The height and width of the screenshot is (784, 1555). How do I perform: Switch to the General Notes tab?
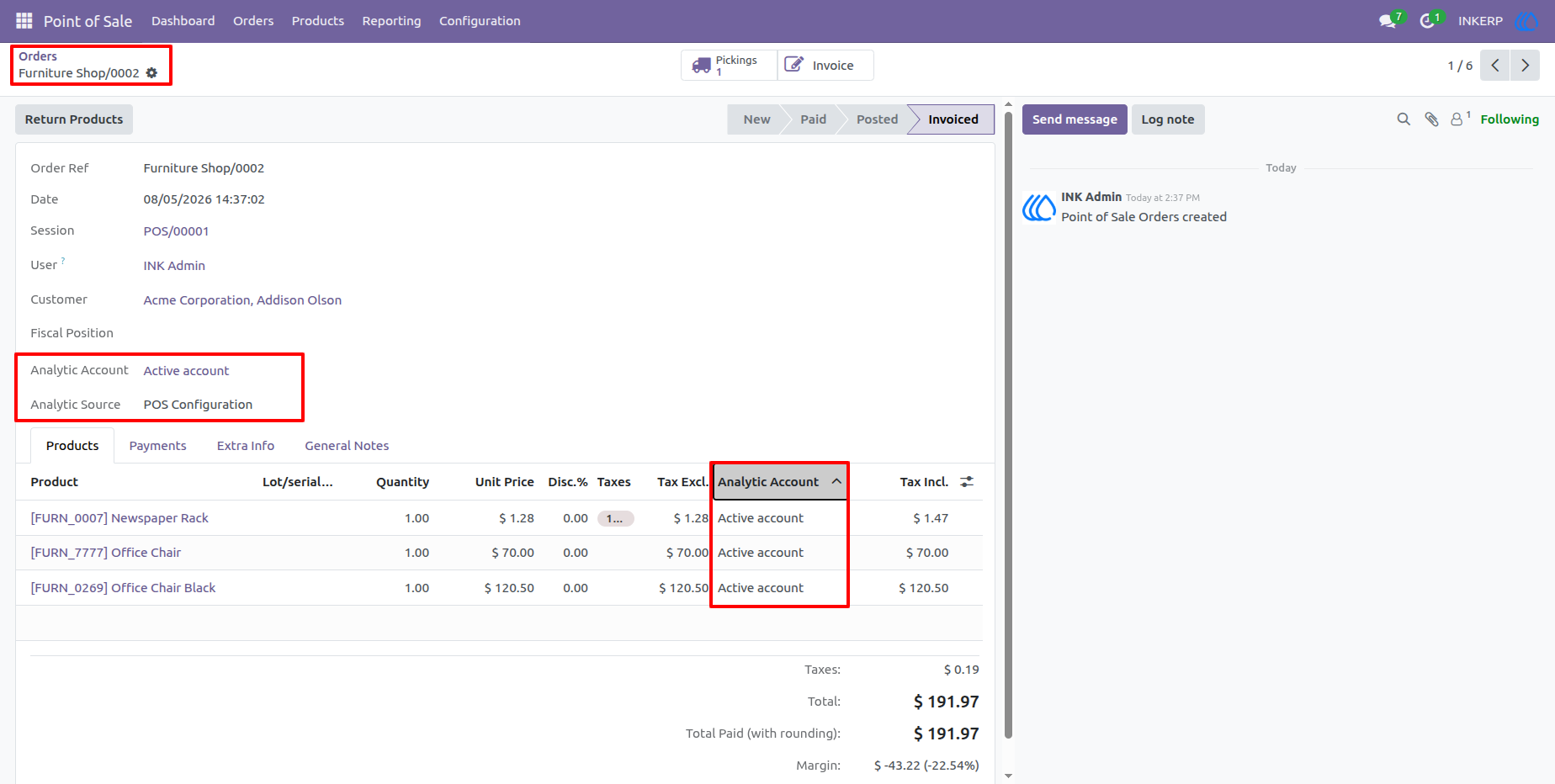click(347, 446)
